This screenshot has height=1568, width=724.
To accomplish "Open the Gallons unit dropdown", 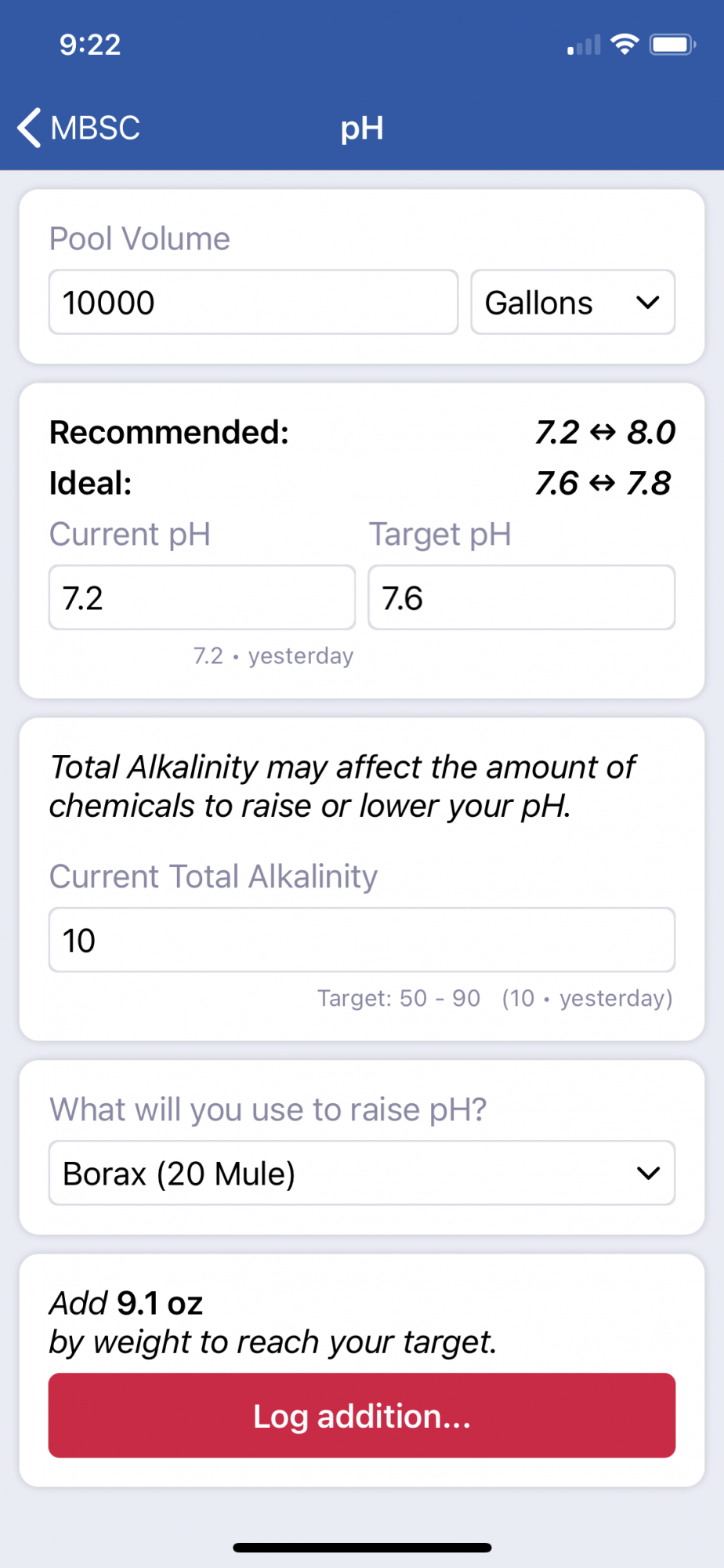I will point(573,303).
